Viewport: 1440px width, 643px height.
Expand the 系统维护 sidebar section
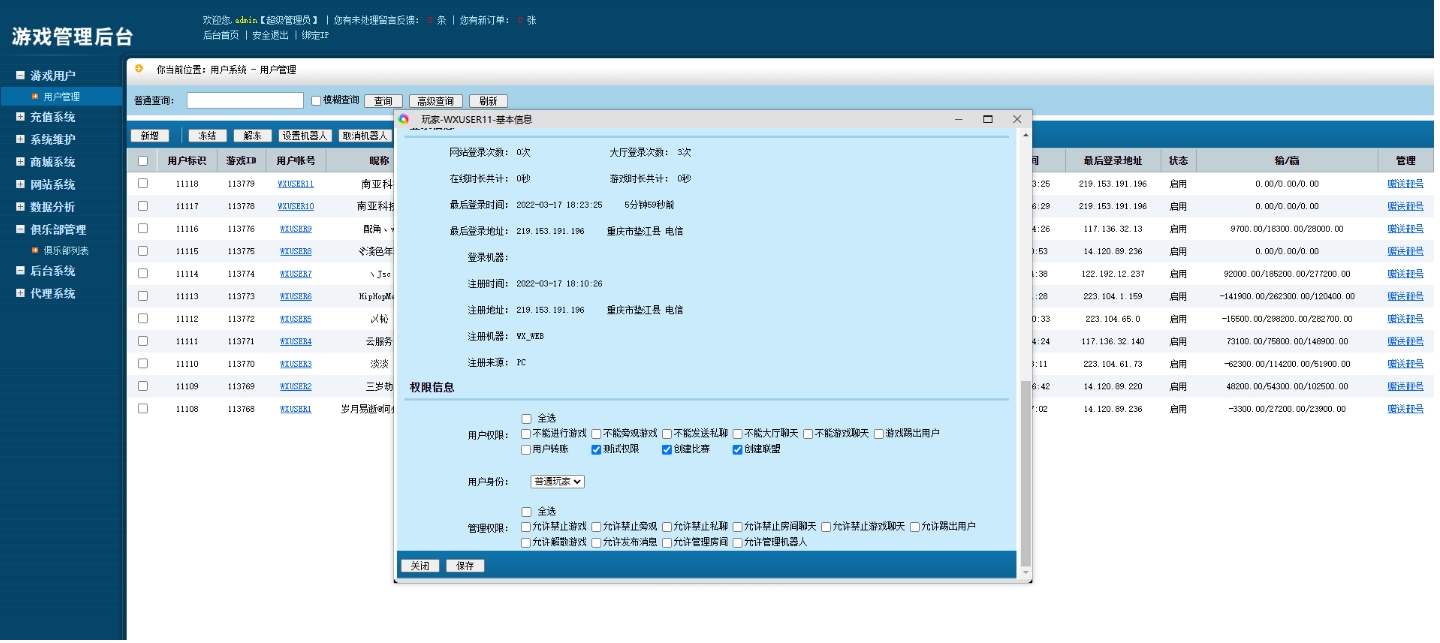click(20, 139)
